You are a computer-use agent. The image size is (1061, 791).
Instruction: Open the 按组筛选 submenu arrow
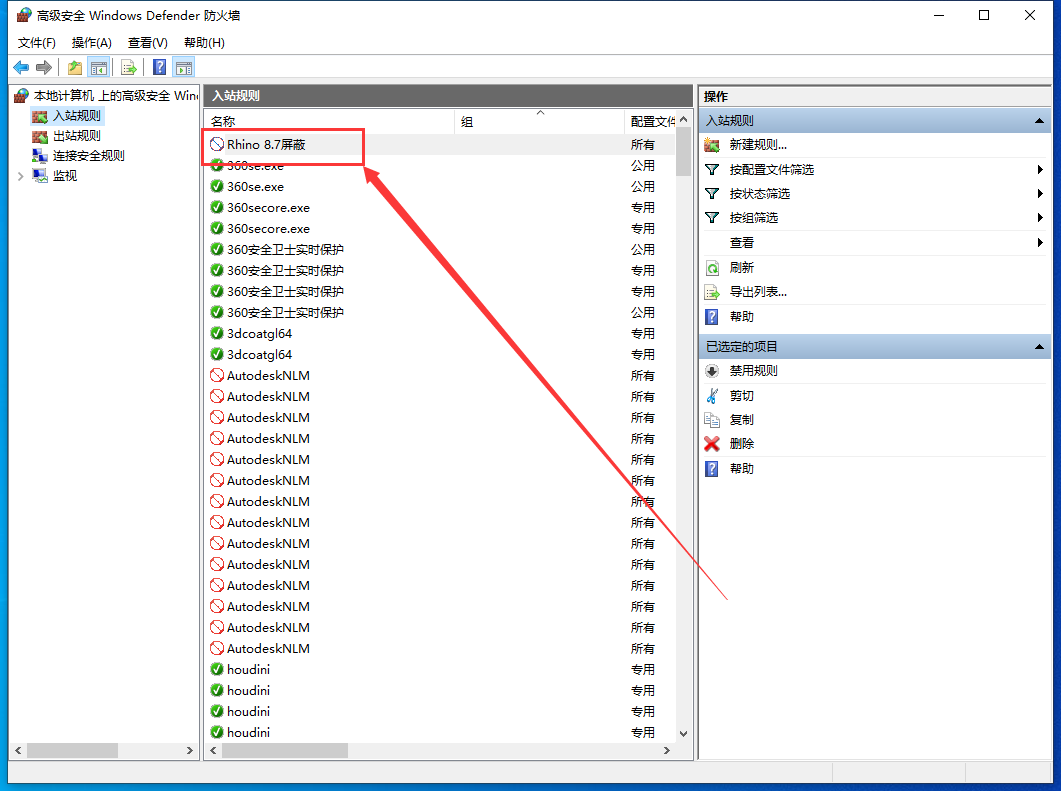click(1040, 218)
